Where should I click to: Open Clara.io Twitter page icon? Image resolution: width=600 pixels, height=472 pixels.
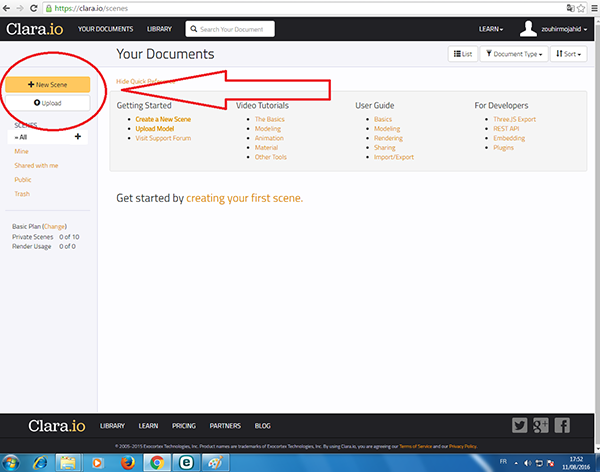pos(520,425)
